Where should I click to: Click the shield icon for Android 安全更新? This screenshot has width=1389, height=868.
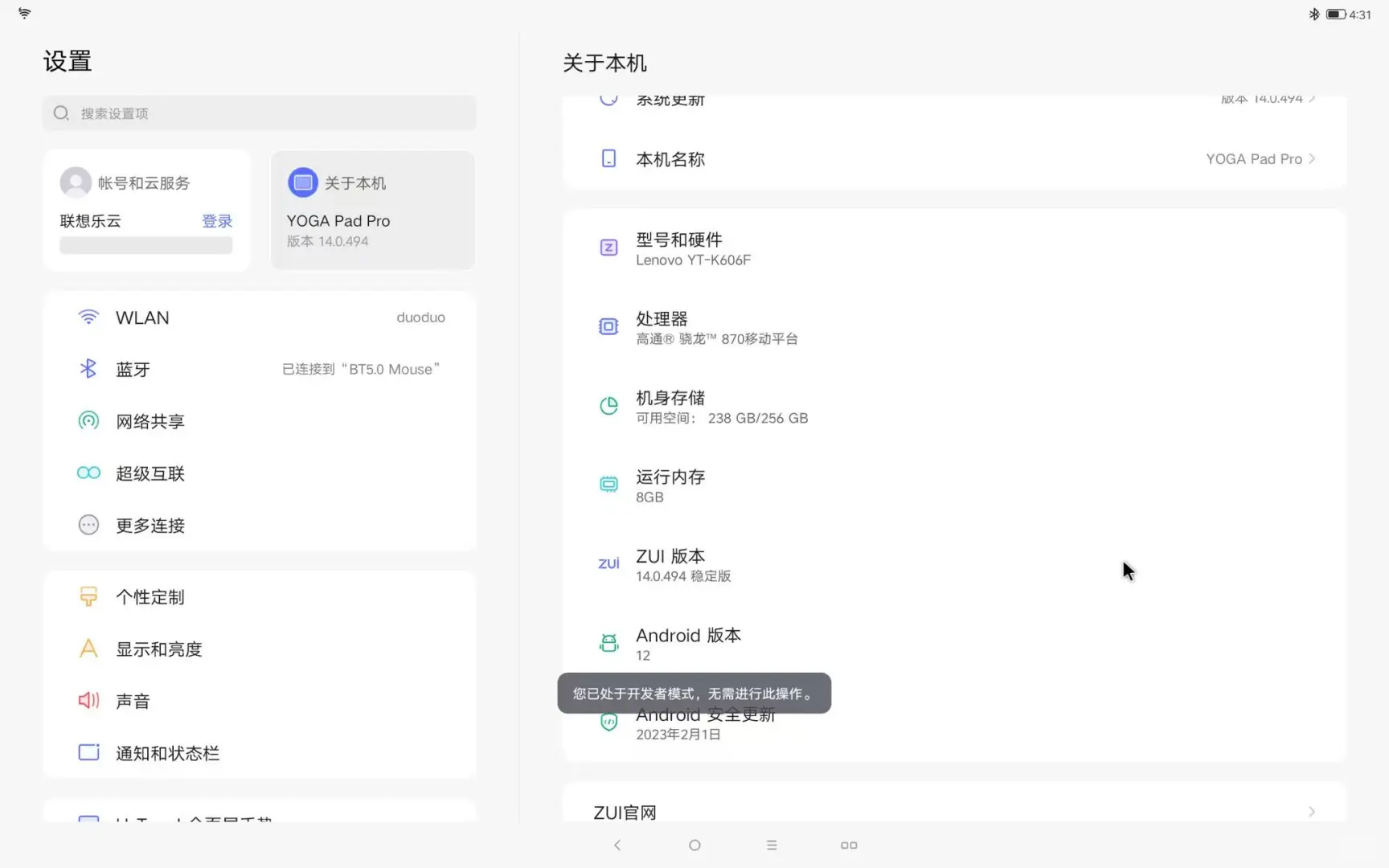tap(609, 723)
